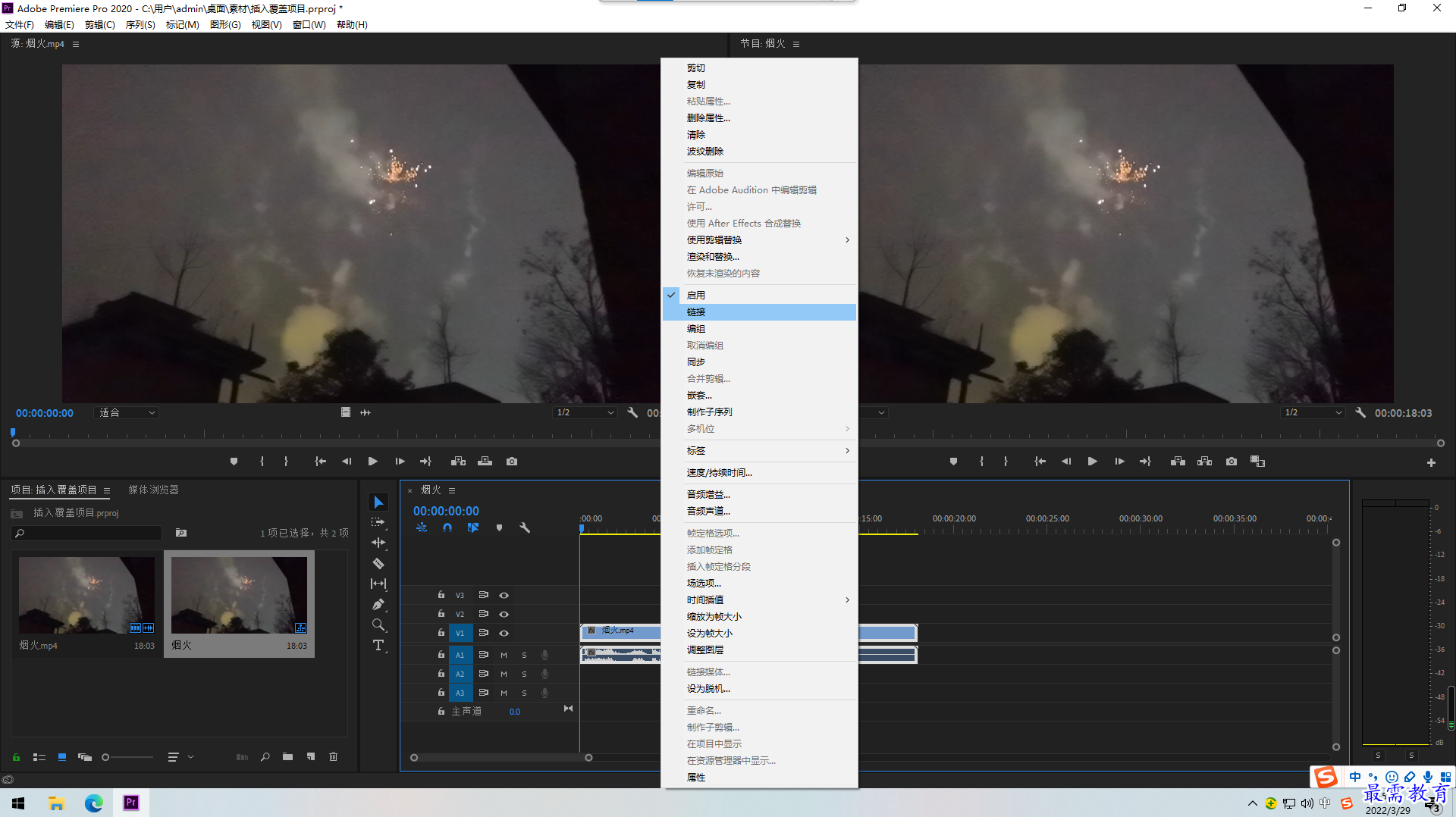Expand 标签 submenu in context menu
The height and width of the screenshot is (817, 1456).
759,450
